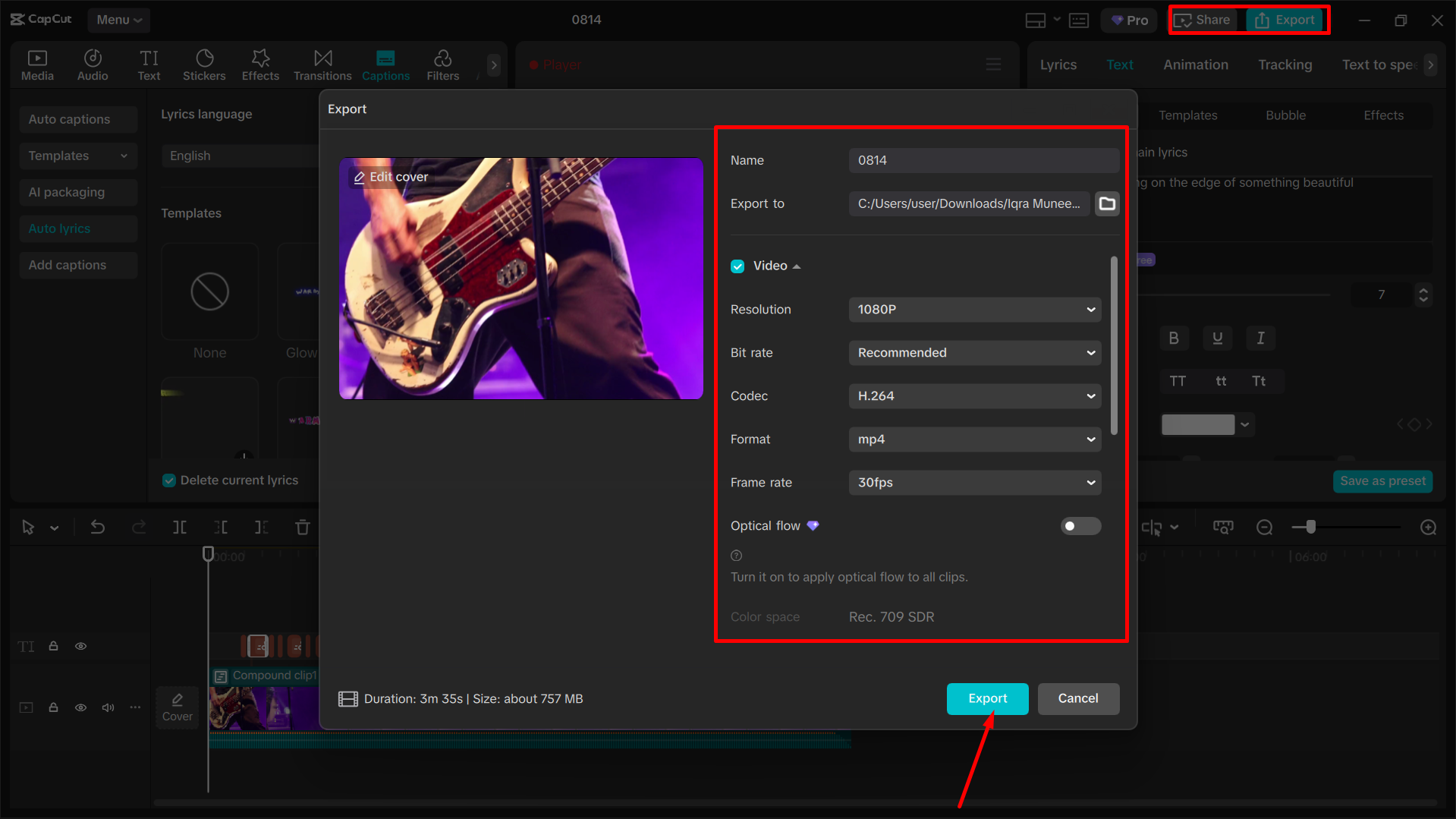
Task: Open the Filters panel
Action: (x=442, y=65)
